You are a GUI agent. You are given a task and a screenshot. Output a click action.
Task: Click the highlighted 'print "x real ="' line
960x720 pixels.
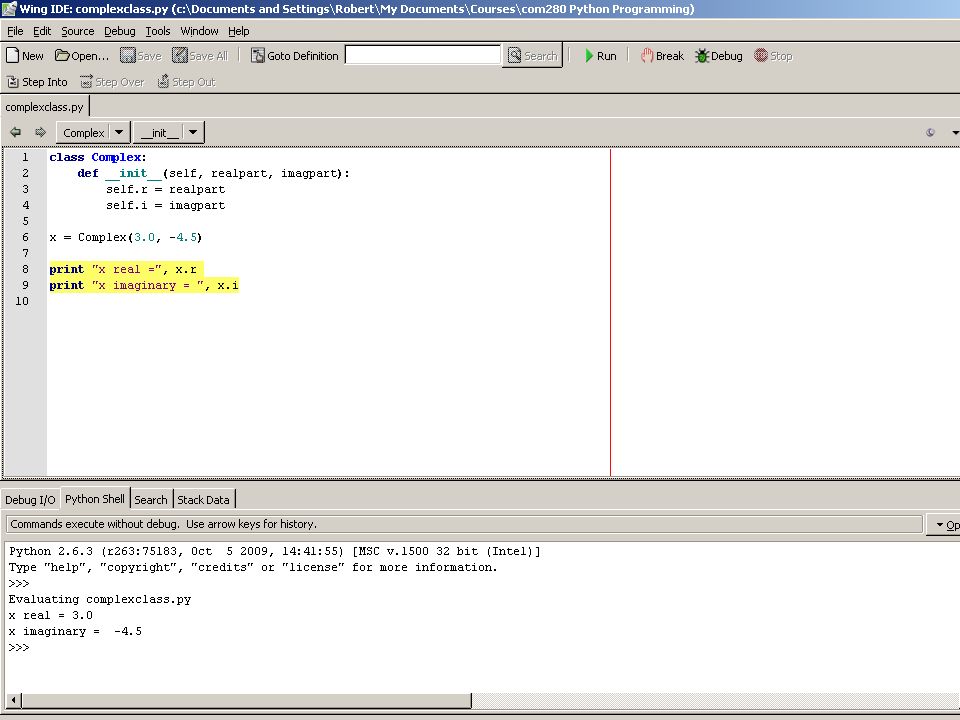pos(126,269)
